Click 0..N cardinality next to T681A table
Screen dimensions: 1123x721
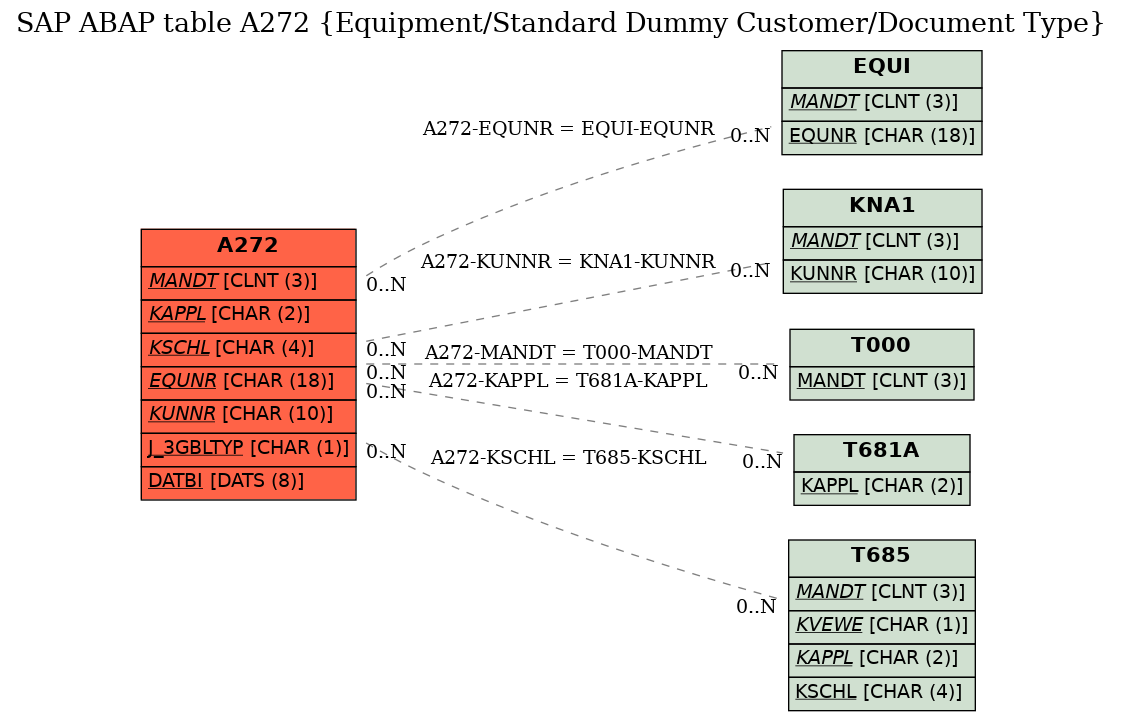(x=762, y=463)
